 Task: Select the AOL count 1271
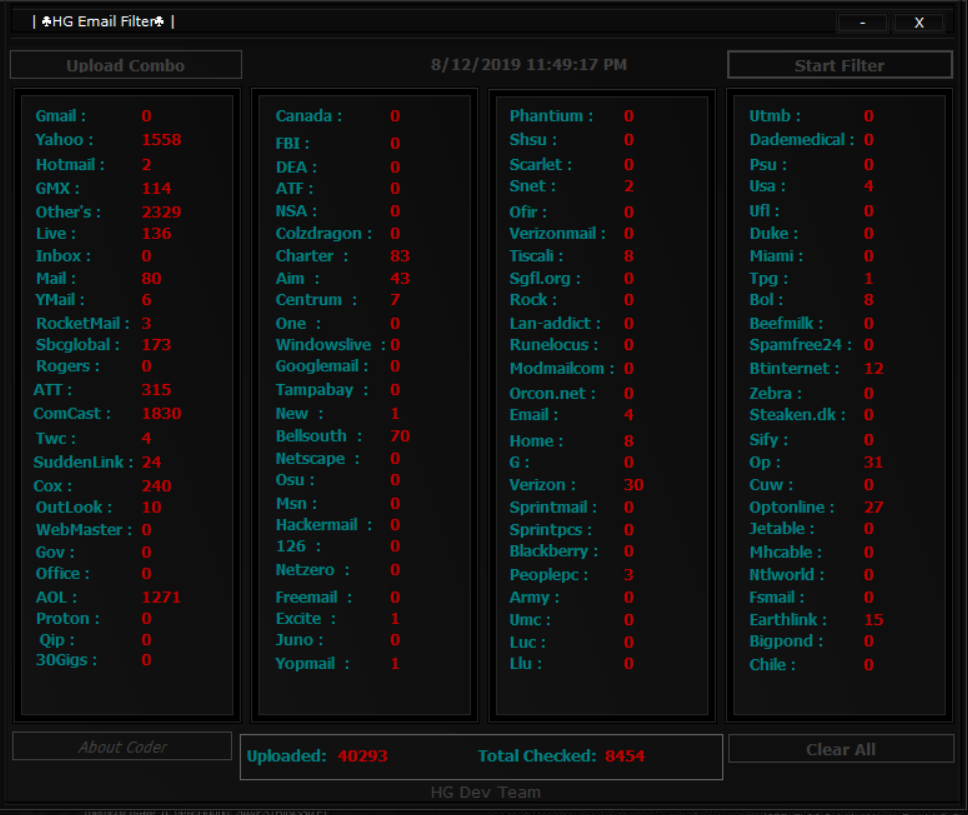point(161,597)
